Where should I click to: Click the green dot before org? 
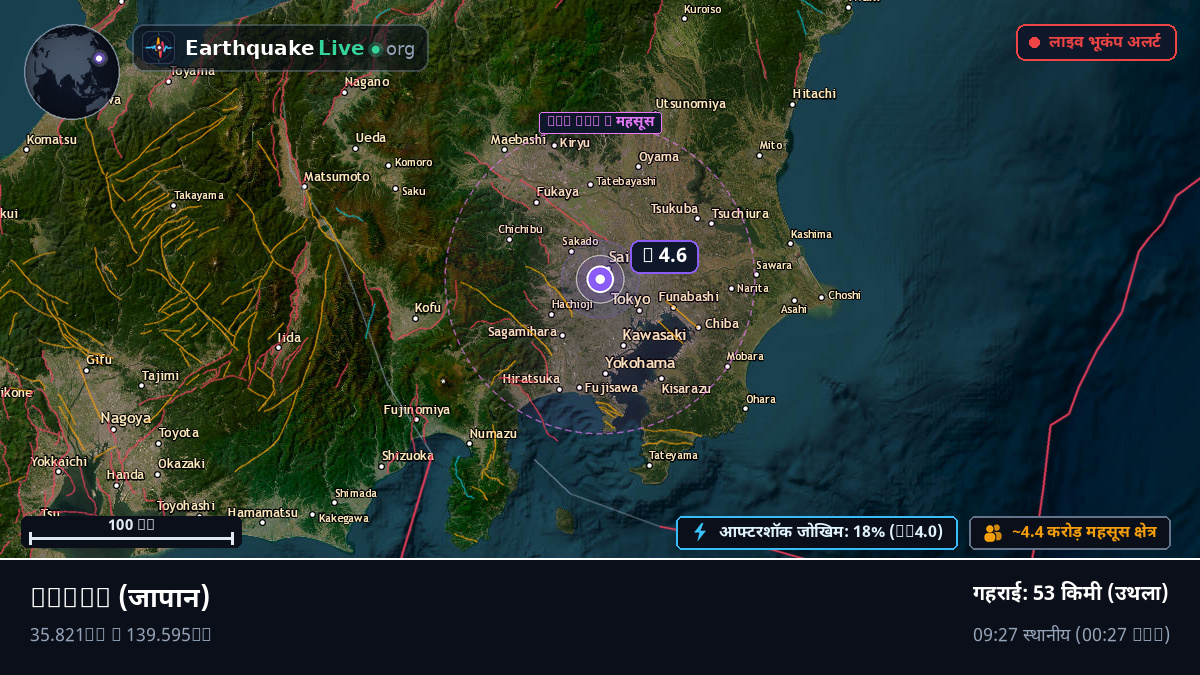[x=375, y=49]
